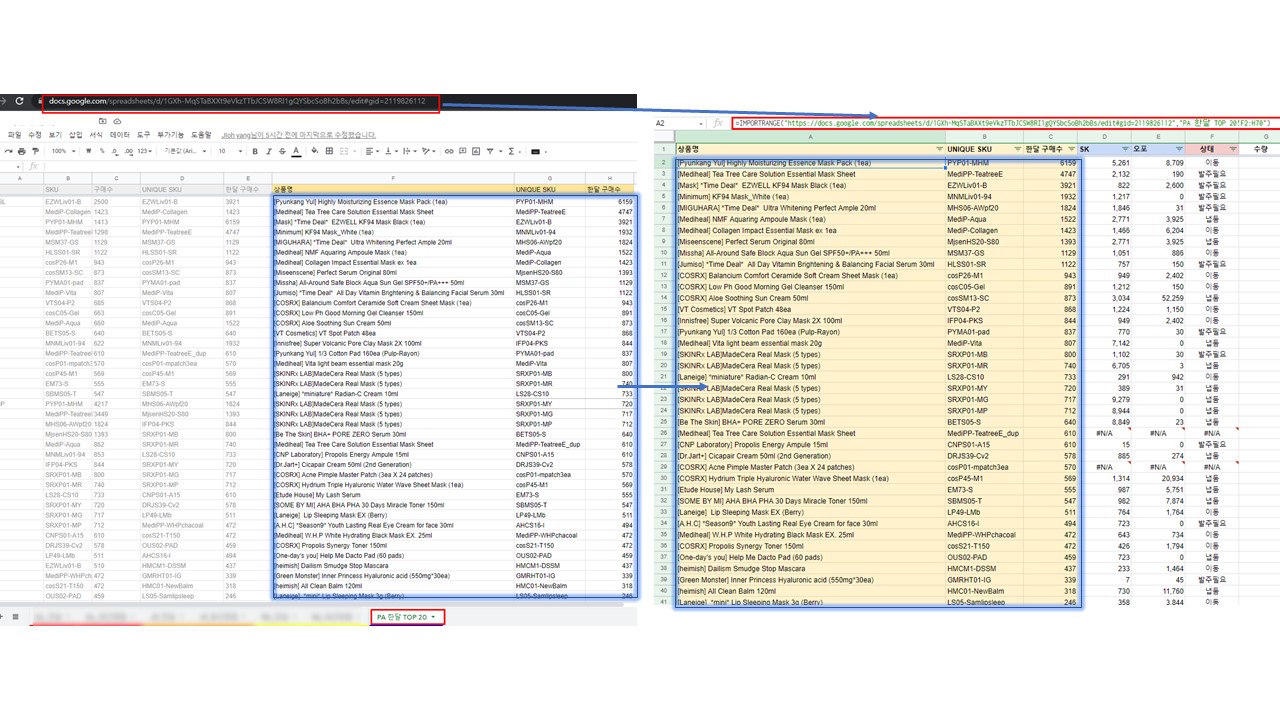The height and width of the screenshot is (720, 1280).
Task: Click the move to folder icon
Action: pyautogui.click(x=103, y=121)
